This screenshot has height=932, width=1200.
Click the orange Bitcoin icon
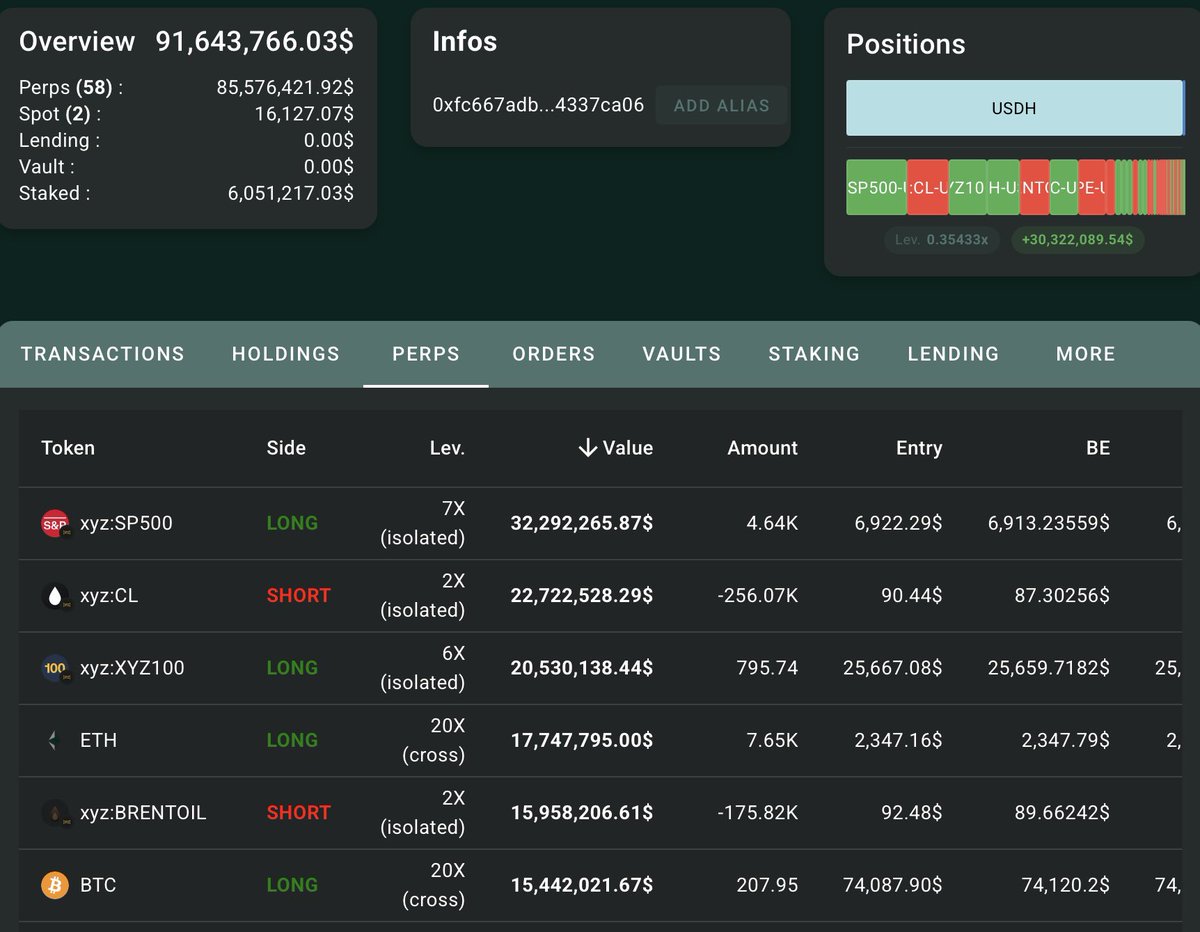tap(54, 885)
